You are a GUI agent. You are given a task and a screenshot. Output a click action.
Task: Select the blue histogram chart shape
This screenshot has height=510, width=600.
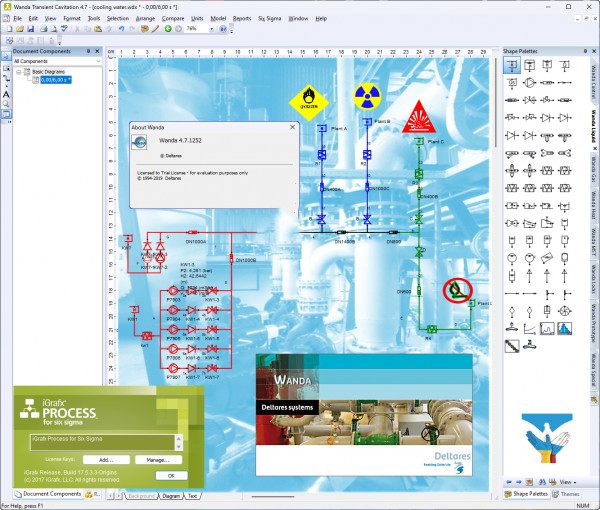coord(565,329)
